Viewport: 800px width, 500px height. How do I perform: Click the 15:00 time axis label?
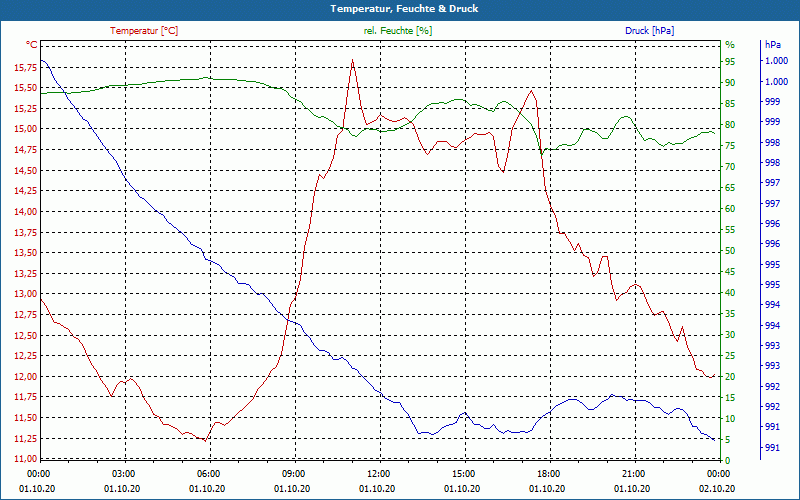click(x=463, y=473)
